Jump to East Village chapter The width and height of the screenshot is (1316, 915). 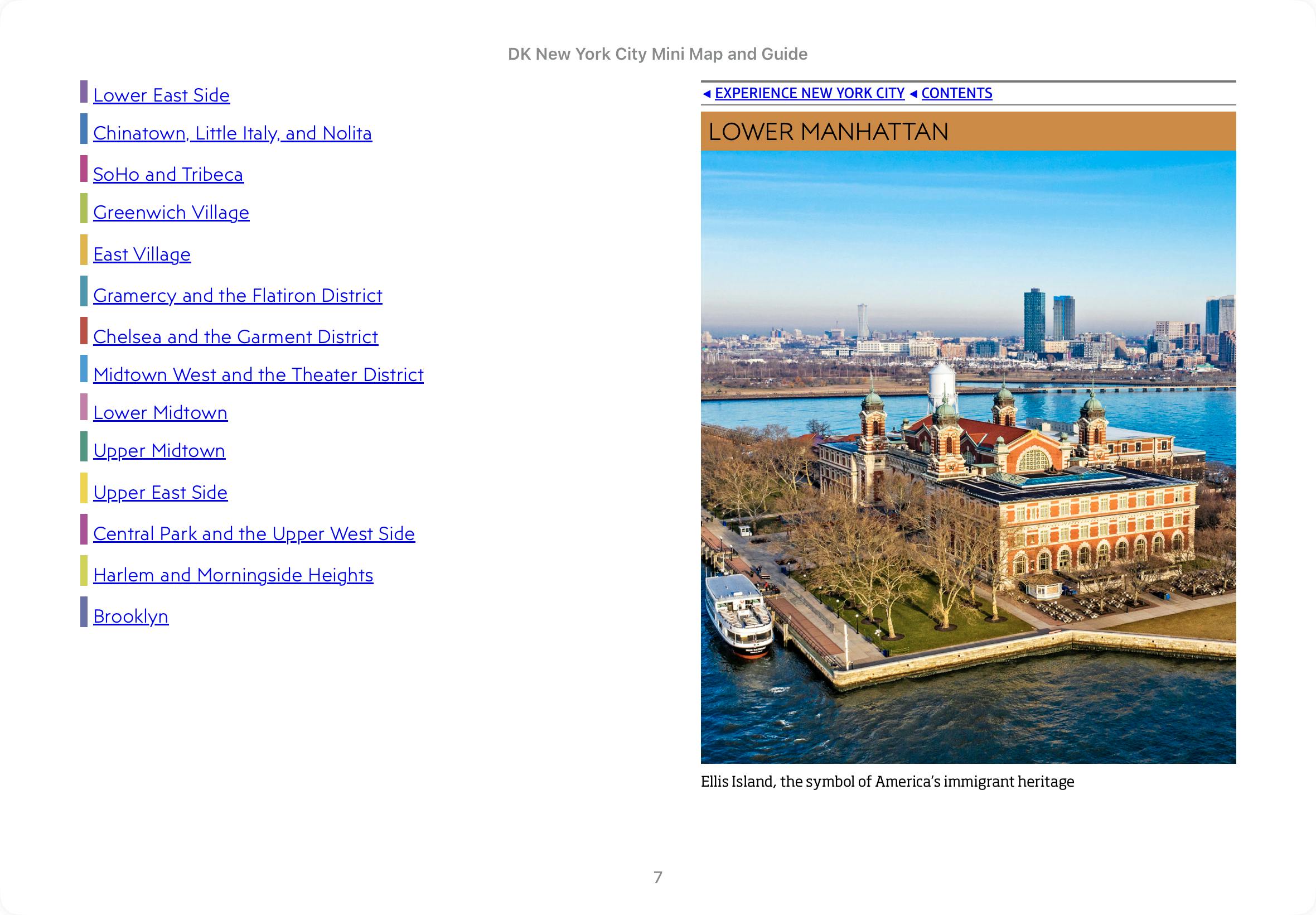click(x=142, y=254)
